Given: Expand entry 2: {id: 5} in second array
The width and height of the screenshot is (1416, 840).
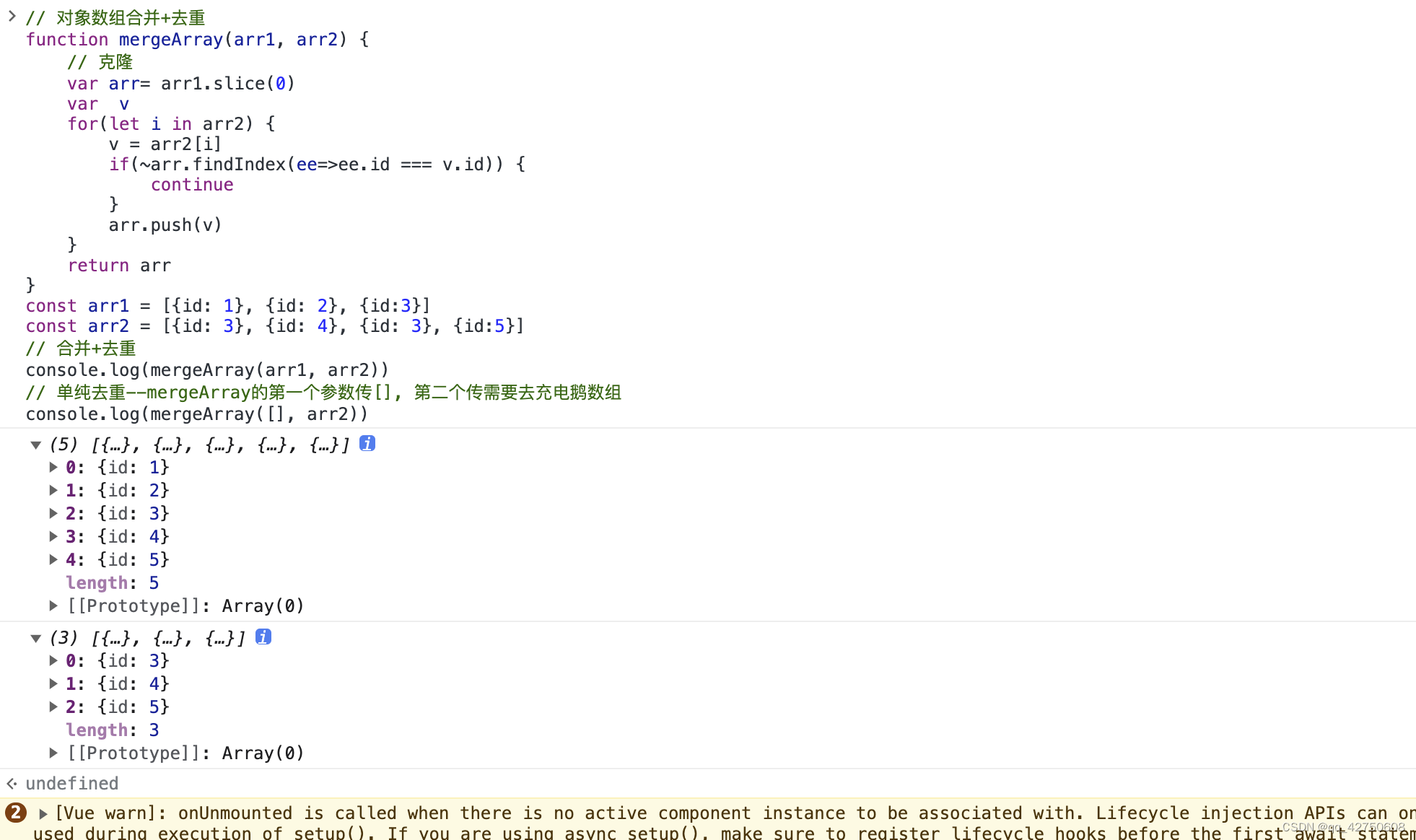Looking at the screenshot, I should tap(53, 707).
